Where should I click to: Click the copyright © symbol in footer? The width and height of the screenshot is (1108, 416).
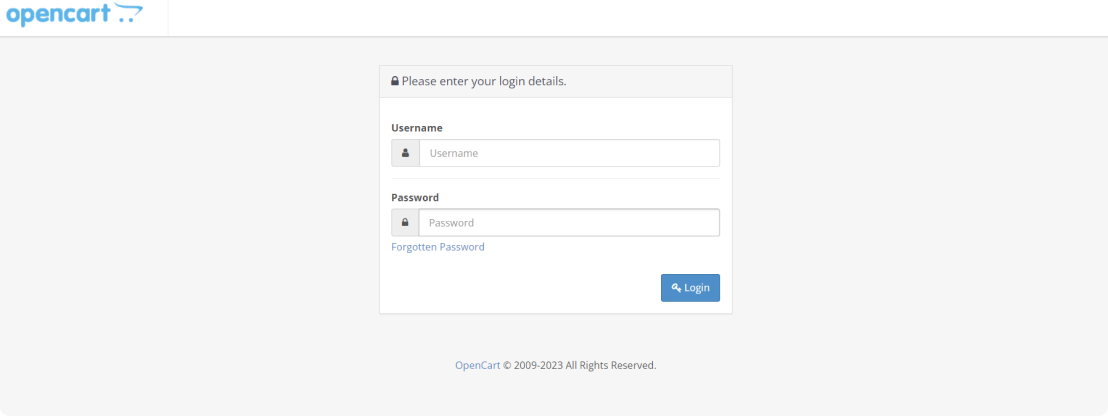point(506,365)
